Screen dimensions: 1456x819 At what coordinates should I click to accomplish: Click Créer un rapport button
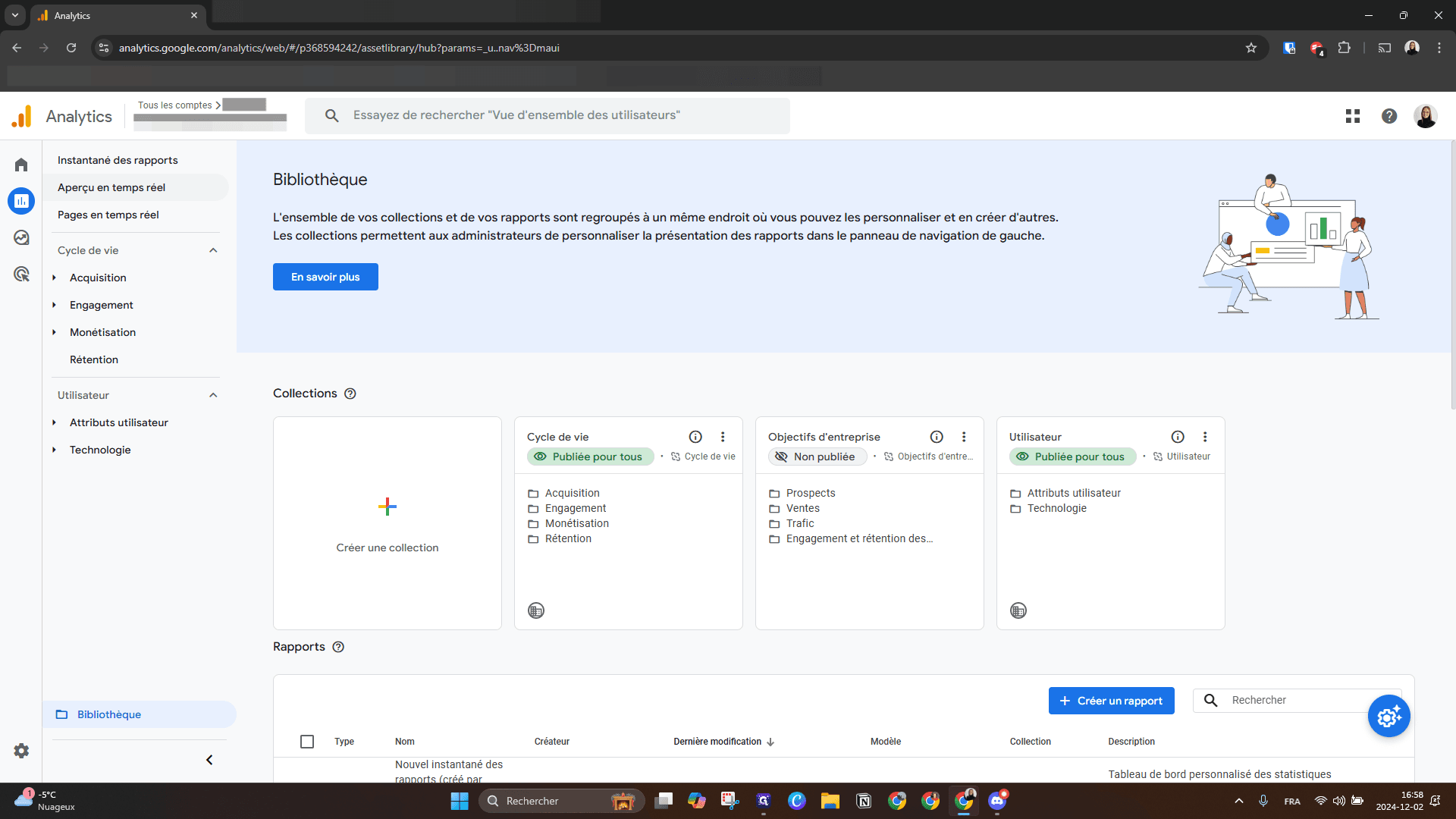tap(1111, 701)
